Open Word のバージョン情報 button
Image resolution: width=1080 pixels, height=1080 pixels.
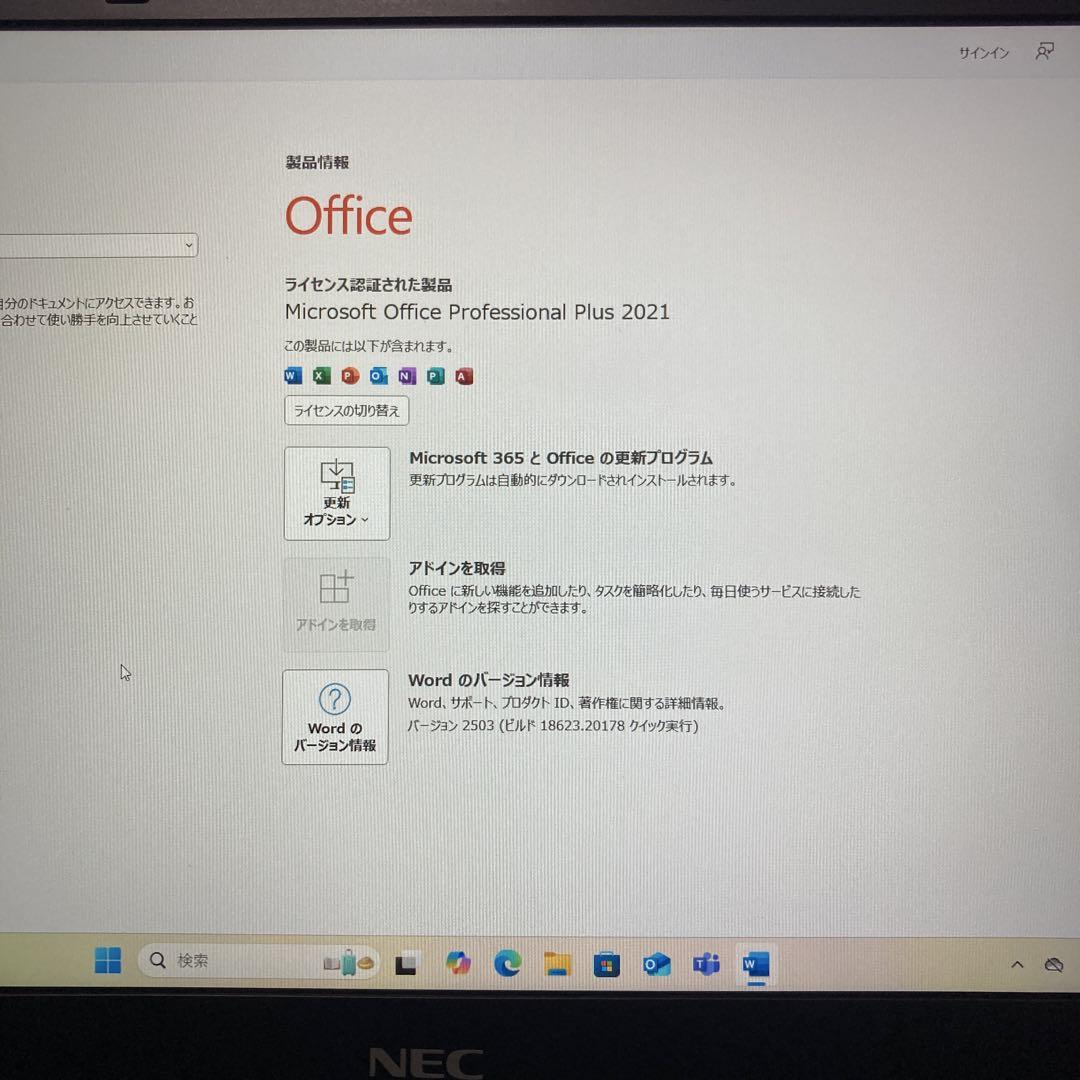coord(335,716)
